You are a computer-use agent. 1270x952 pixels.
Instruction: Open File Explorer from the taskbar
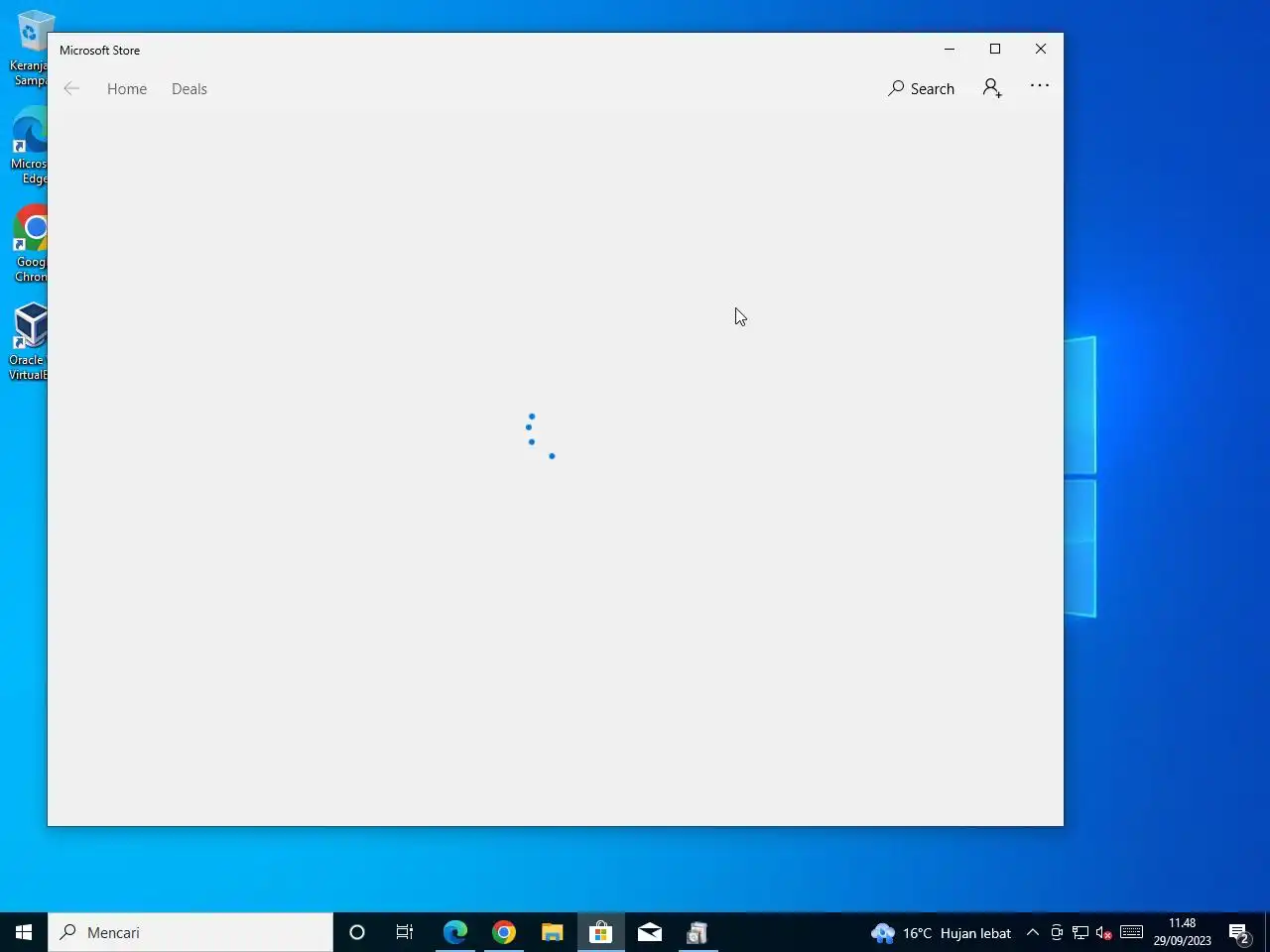click(x=552, y=932)
